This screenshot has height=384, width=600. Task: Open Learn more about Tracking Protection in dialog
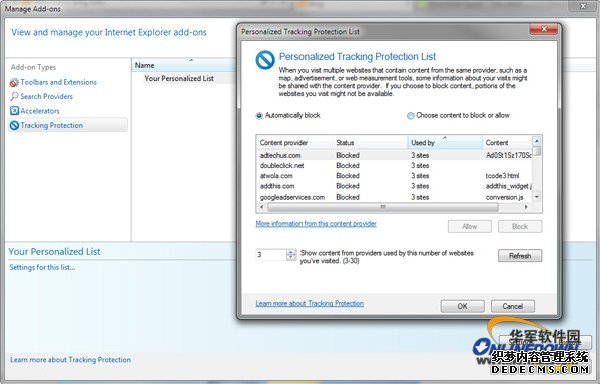pyautogui.click(x=310, y=303)
